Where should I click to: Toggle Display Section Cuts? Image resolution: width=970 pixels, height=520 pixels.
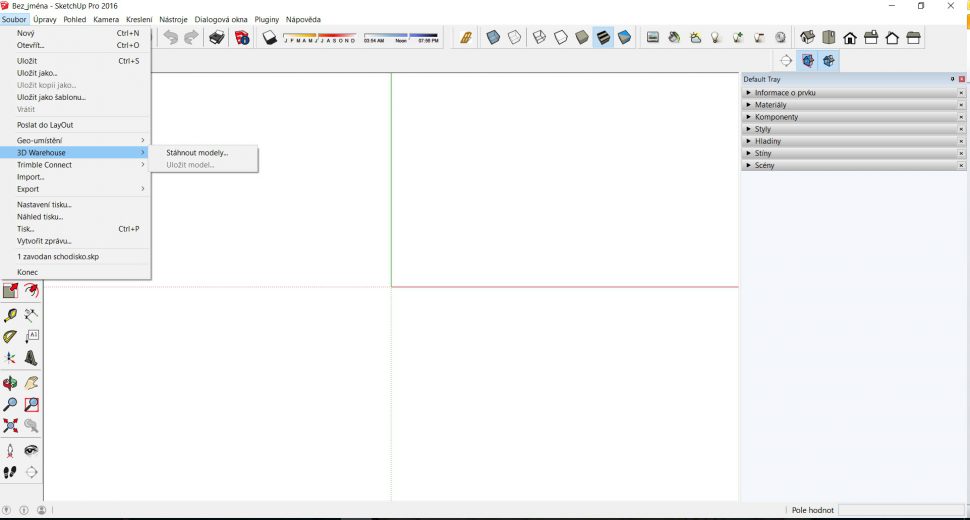(829, 61)
